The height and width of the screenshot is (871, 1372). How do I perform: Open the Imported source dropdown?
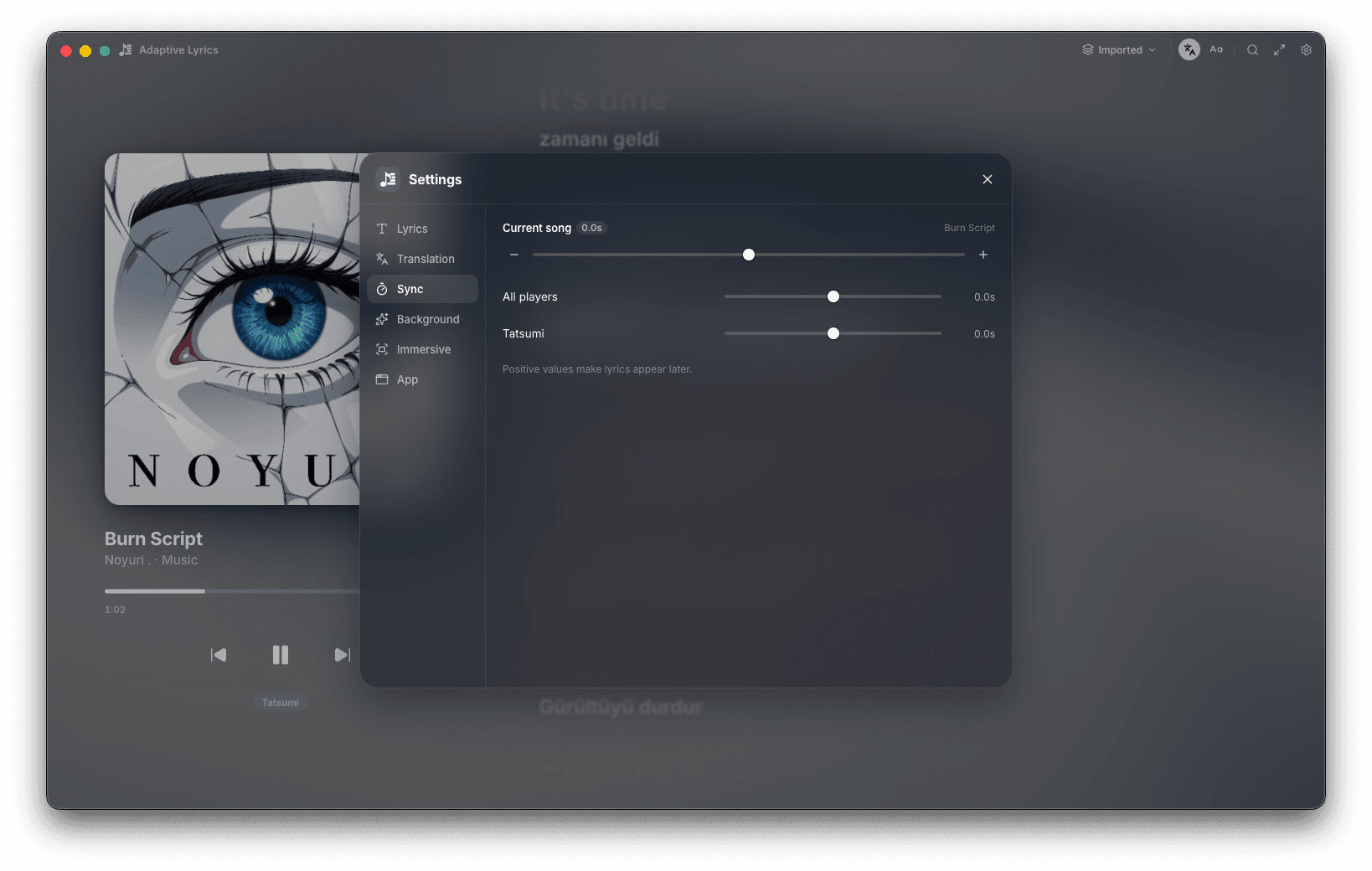tap(1119, 50)
